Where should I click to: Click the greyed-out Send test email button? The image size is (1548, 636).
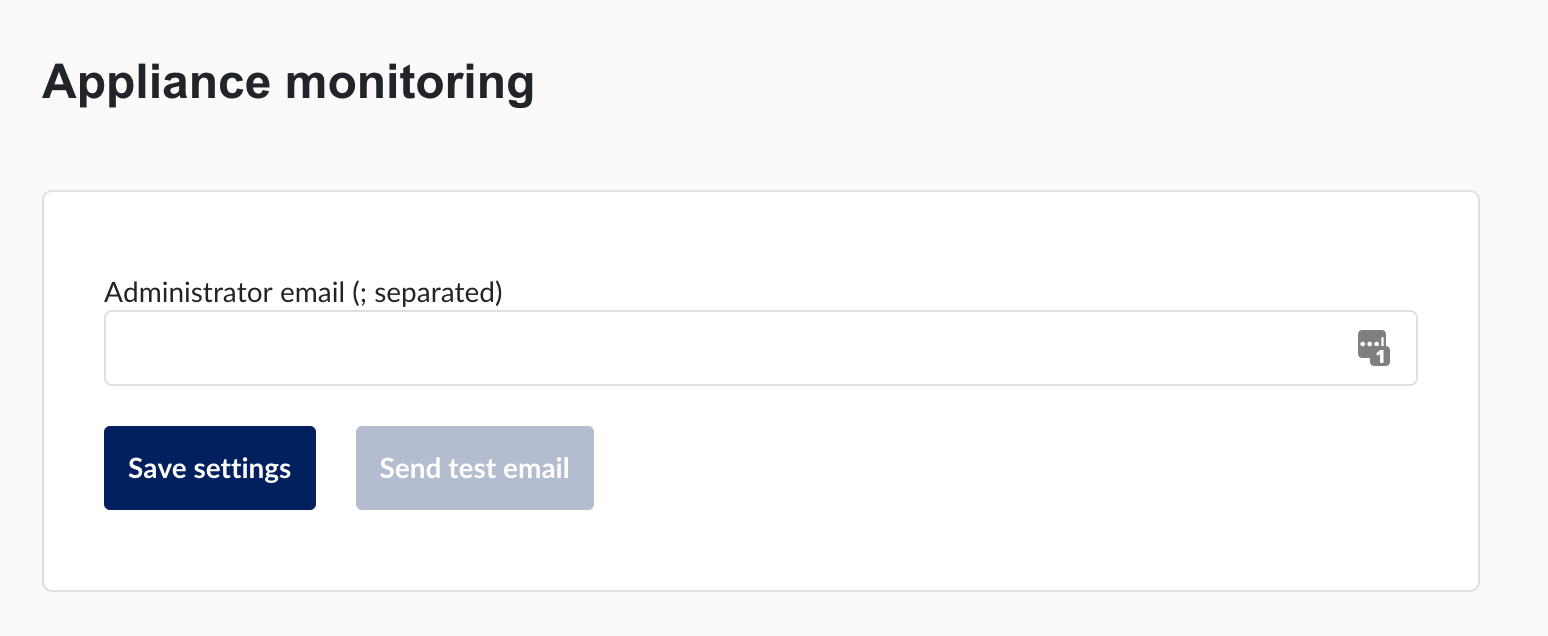(475, 468)
